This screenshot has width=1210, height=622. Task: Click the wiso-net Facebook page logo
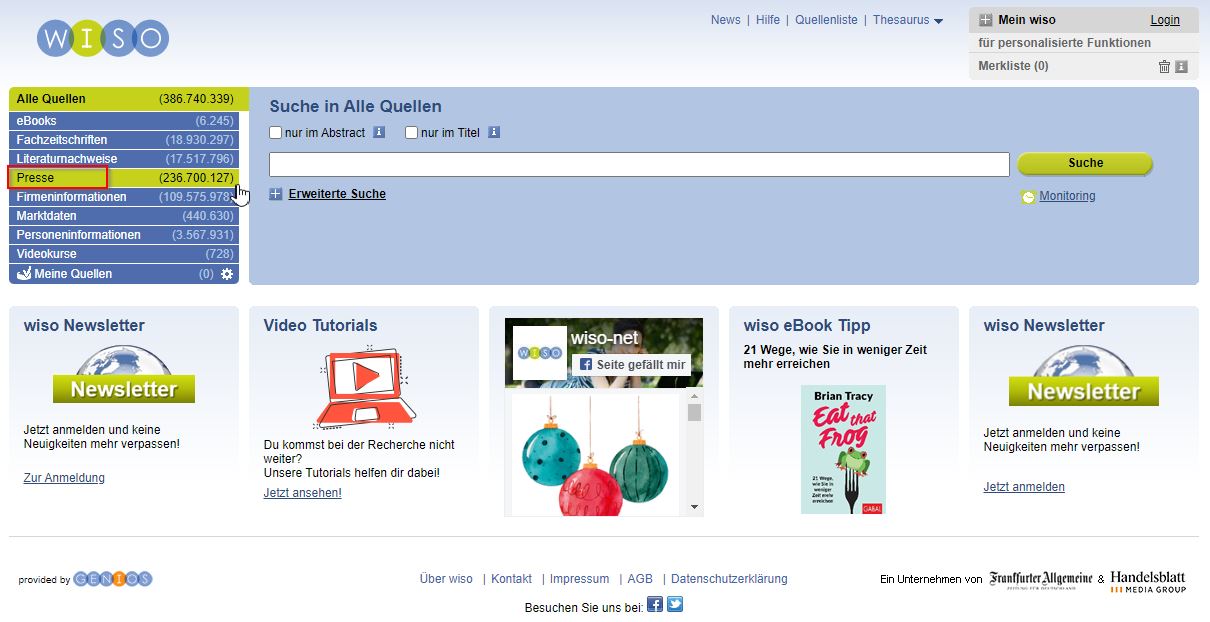point(539,353)
